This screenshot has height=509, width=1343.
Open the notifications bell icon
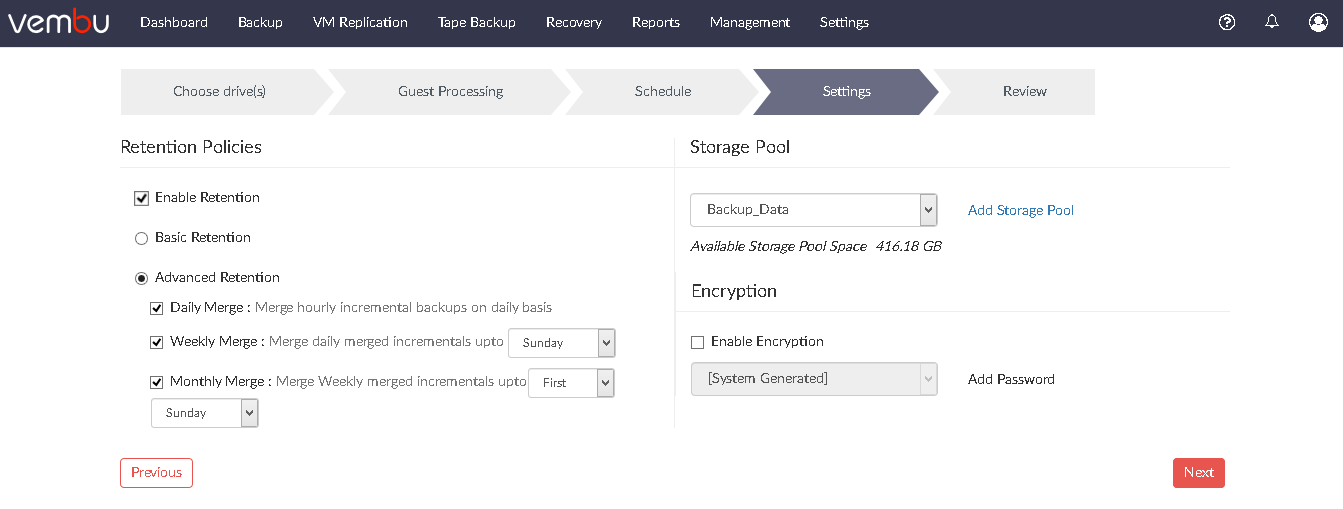[1272, 21]
